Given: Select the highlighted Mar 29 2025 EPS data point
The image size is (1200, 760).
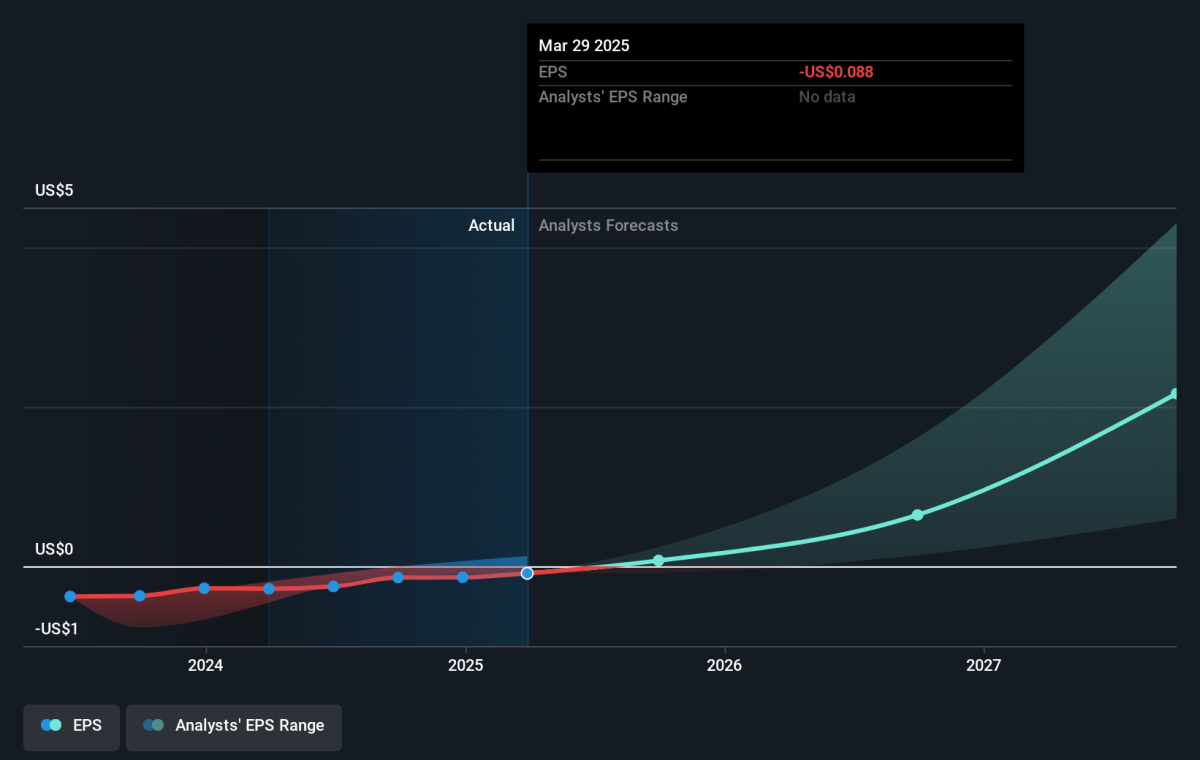Looking at the screenshot, I should pyautogui.click(x=527, y=573).
